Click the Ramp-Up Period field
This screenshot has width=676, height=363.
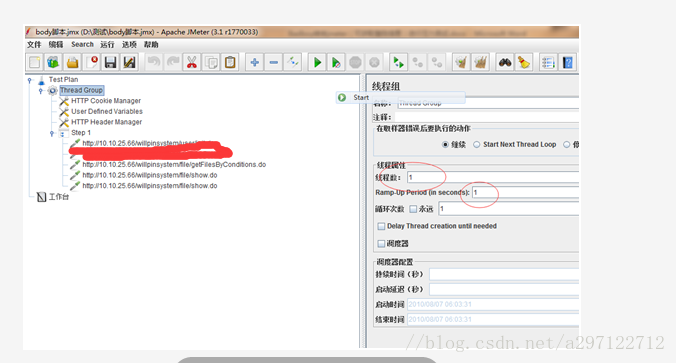click(525, 192)
